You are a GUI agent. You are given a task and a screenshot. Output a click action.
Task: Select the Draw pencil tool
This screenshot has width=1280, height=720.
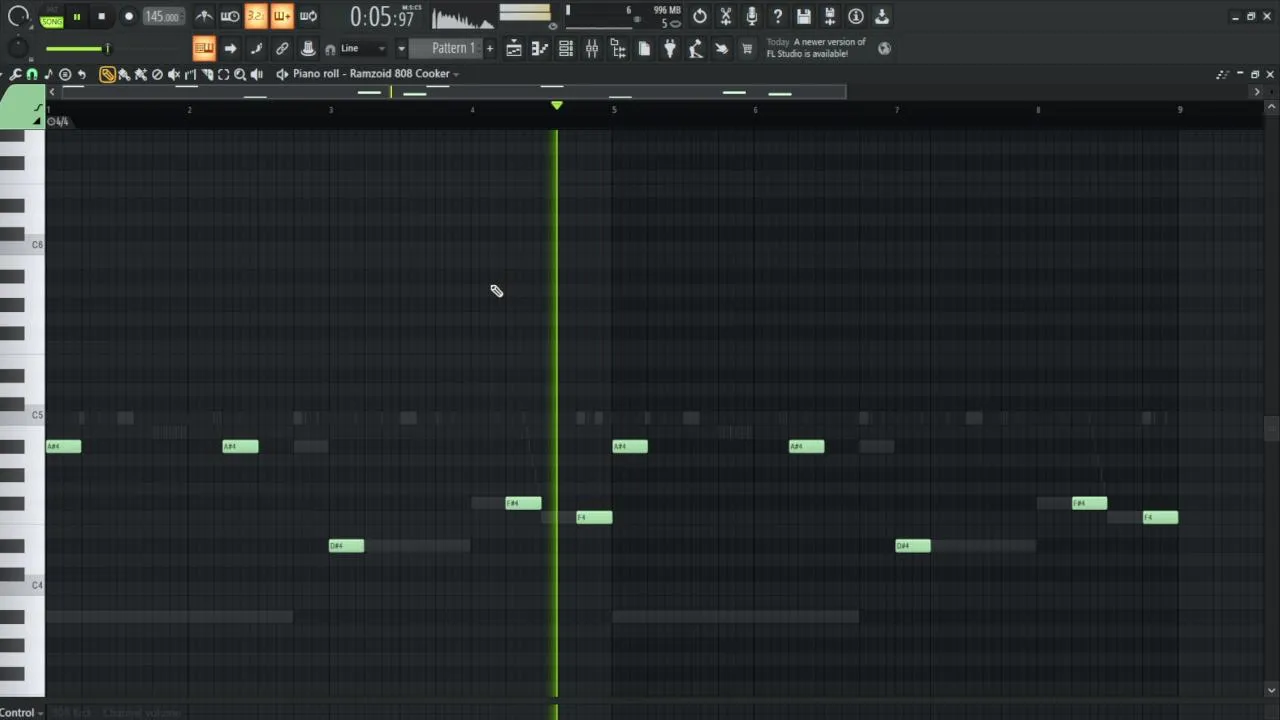107,74
